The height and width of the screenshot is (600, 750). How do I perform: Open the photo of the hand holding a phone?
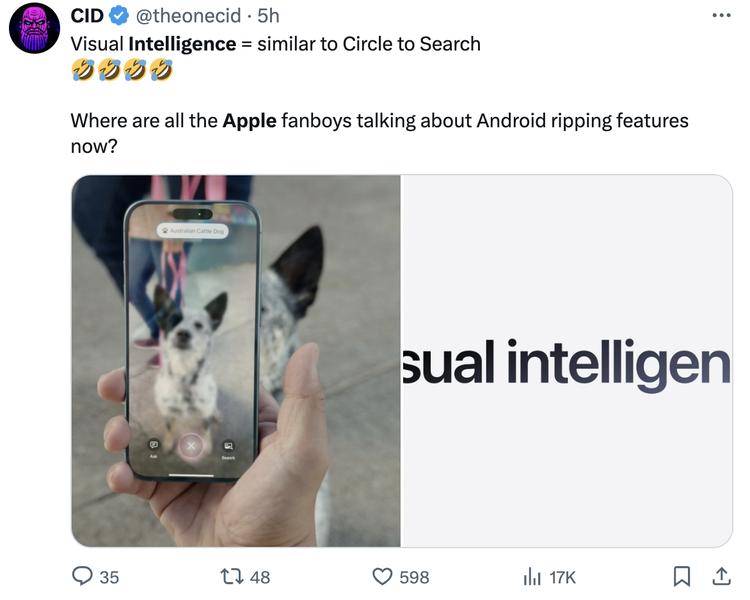(236, 361)
